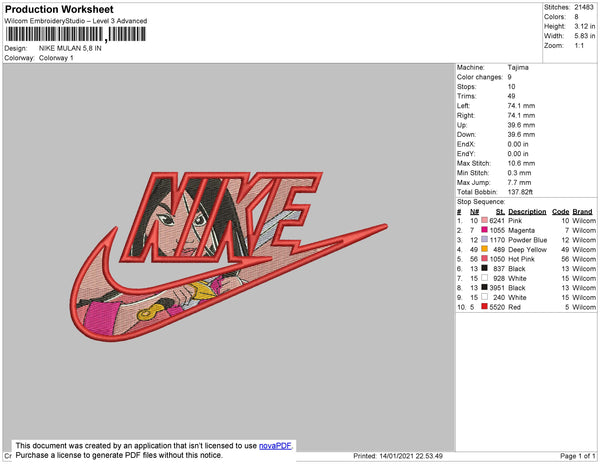
Task: Click the stitches count '21483'
Action: pyautogui.click(x=584, y=7)
